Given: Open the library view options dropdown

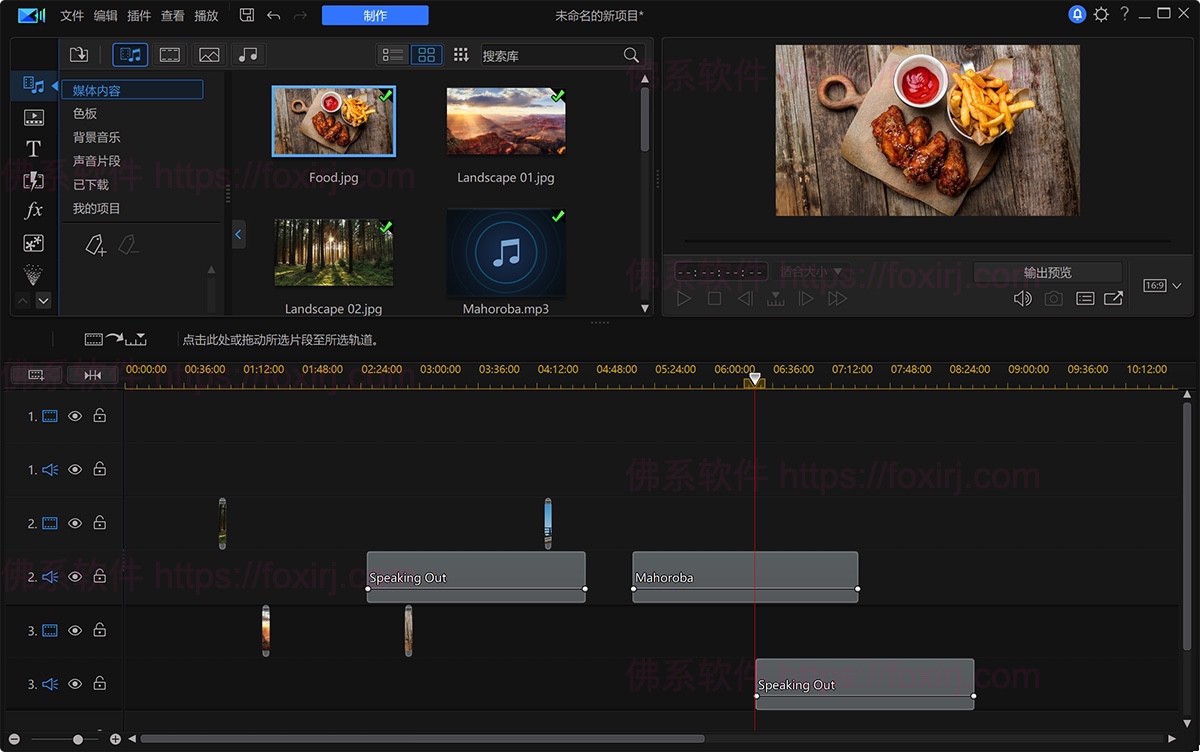Looking at the screenshot, I should (x=460, y=55).
